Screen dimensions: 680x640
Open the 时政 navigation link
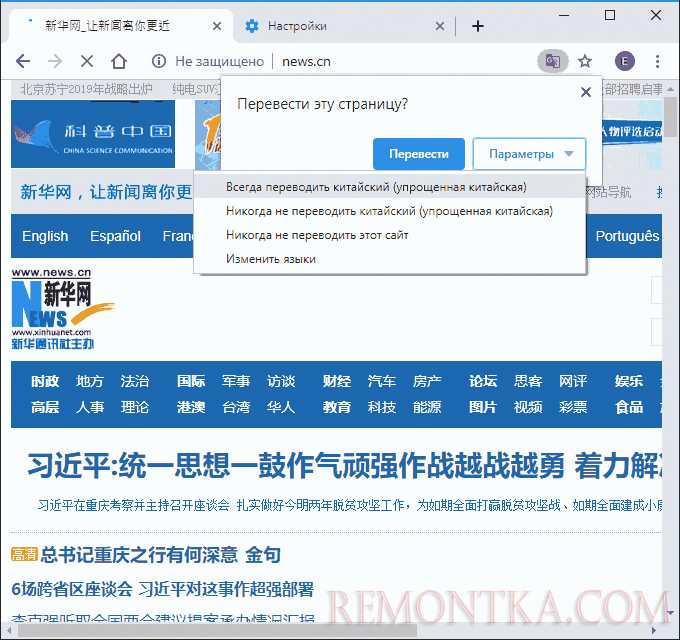coord(45,381)
